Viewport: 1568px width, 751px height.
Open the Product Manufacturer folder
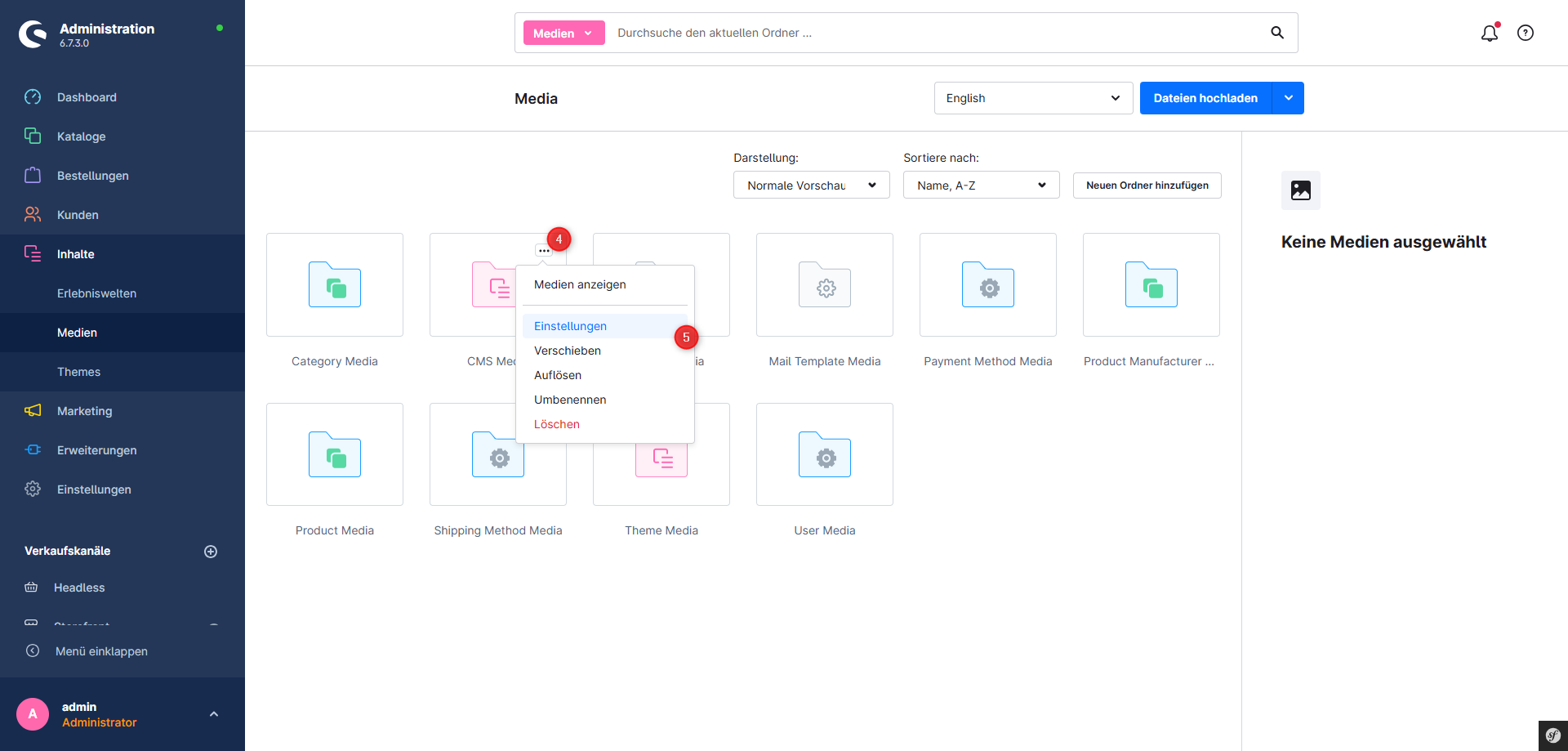(x=1151, y=284)
